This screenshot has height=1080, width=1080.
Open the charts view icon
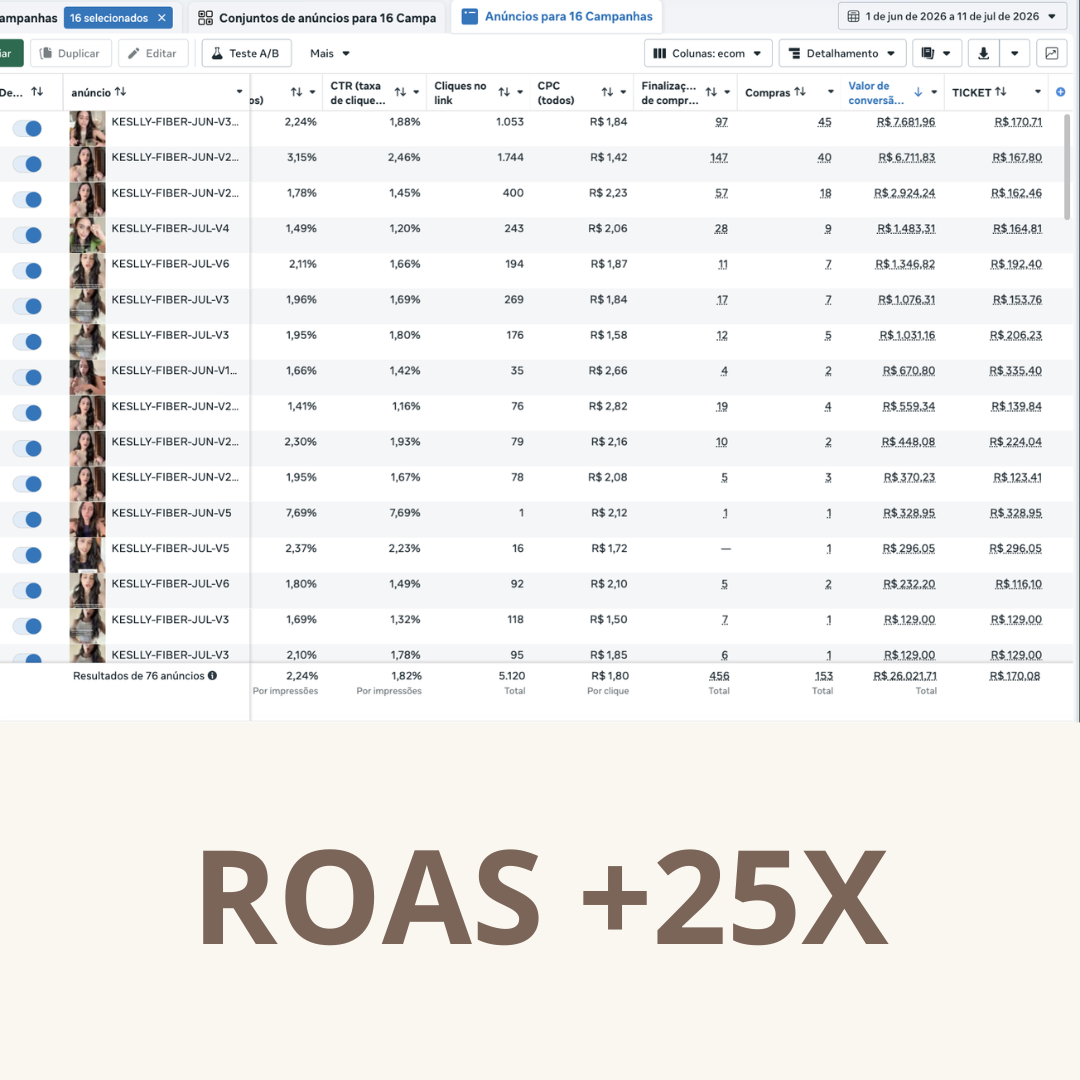(x=1052, y=53)
